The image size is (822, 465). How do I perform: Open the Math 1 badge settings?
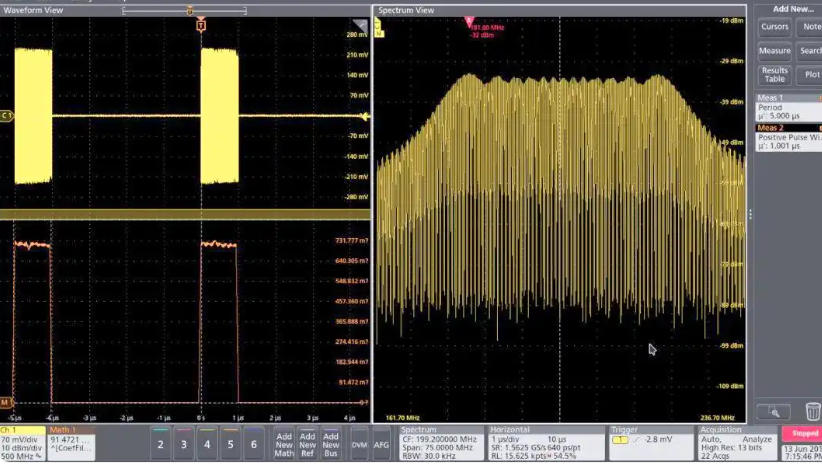point(71,443)
